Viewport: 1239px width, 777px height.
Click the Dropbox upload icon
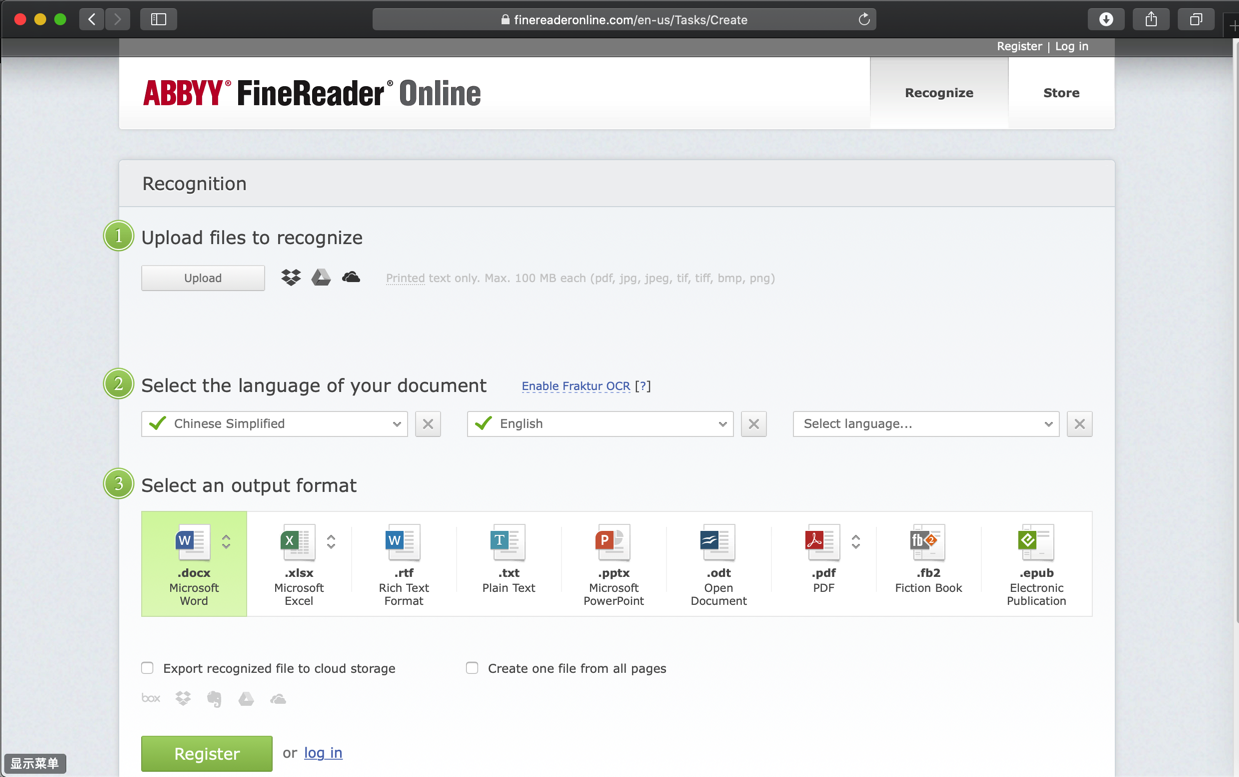click(291, 278)
